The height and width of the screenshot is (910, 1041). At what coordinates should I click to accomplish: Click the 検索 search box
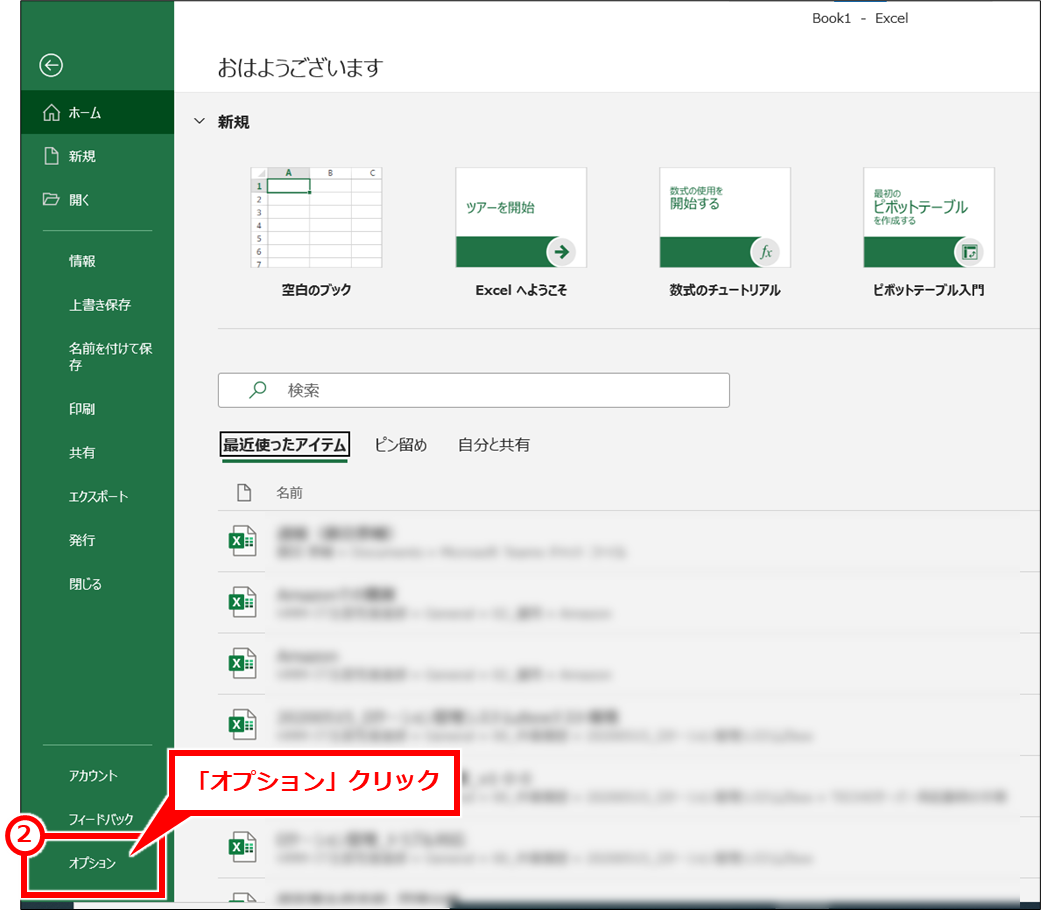pyautogui.click(x=473, y=390)
